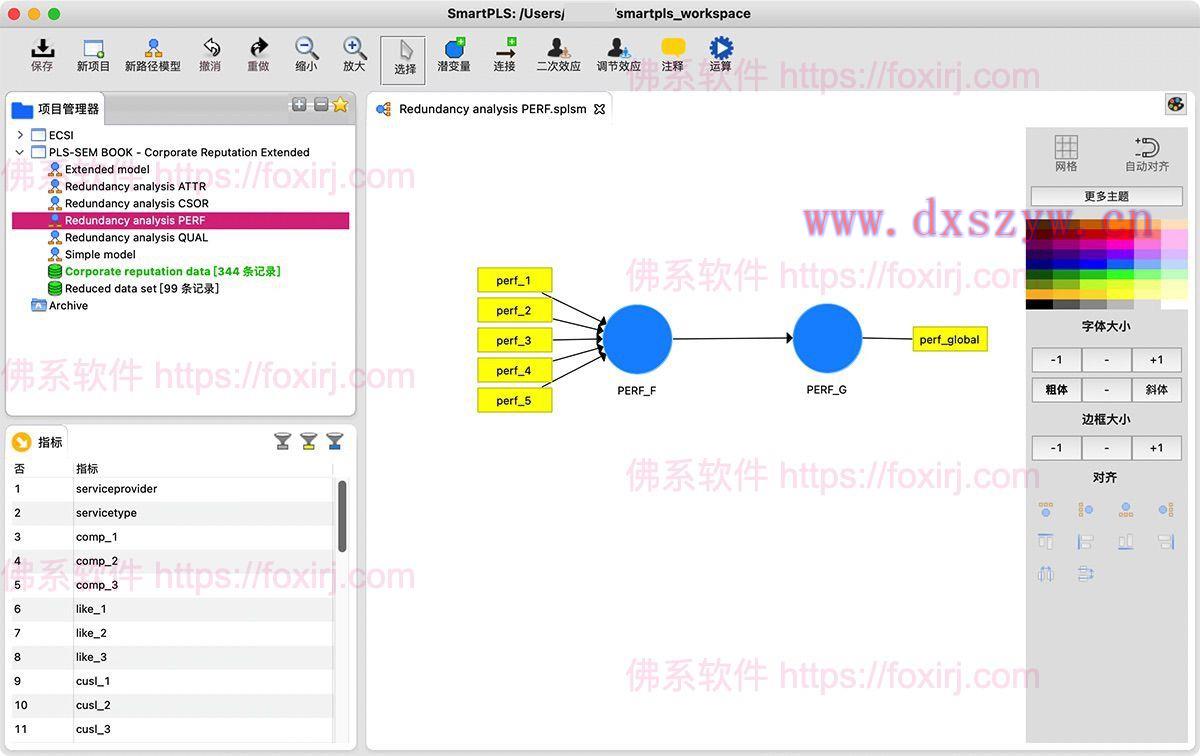Select the comp_1 indicator row
This screenshot has width=1200, height=756.
tap(172, 537)
